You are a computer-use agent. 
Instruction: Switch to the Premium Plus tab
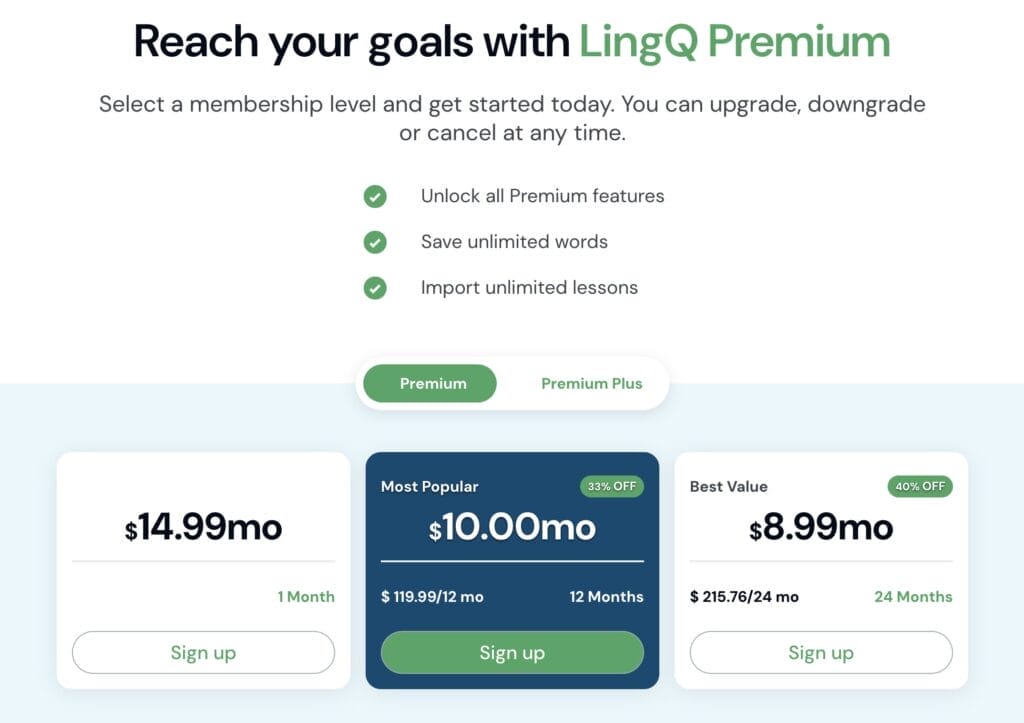[x=591, y=384]
